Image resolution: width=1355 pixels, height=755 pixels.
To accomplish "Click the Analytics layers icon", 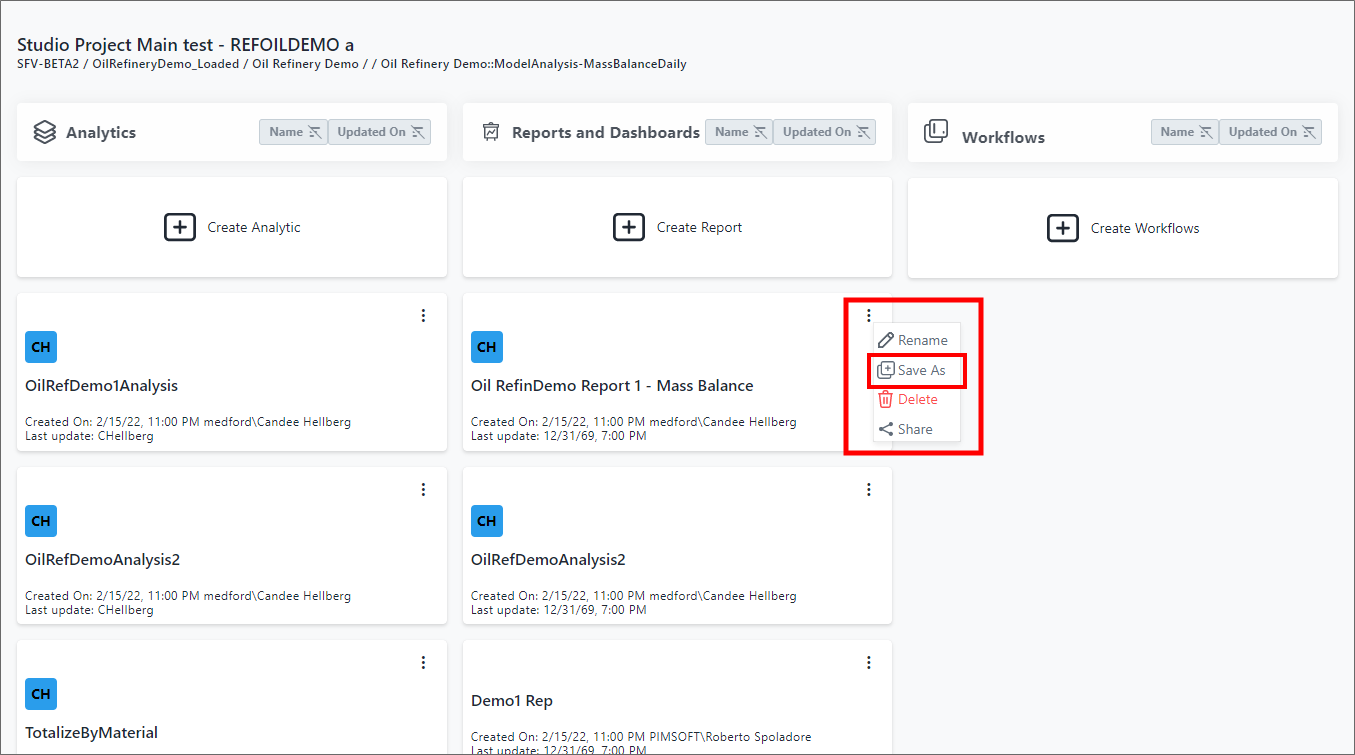I will pos(44,132).
